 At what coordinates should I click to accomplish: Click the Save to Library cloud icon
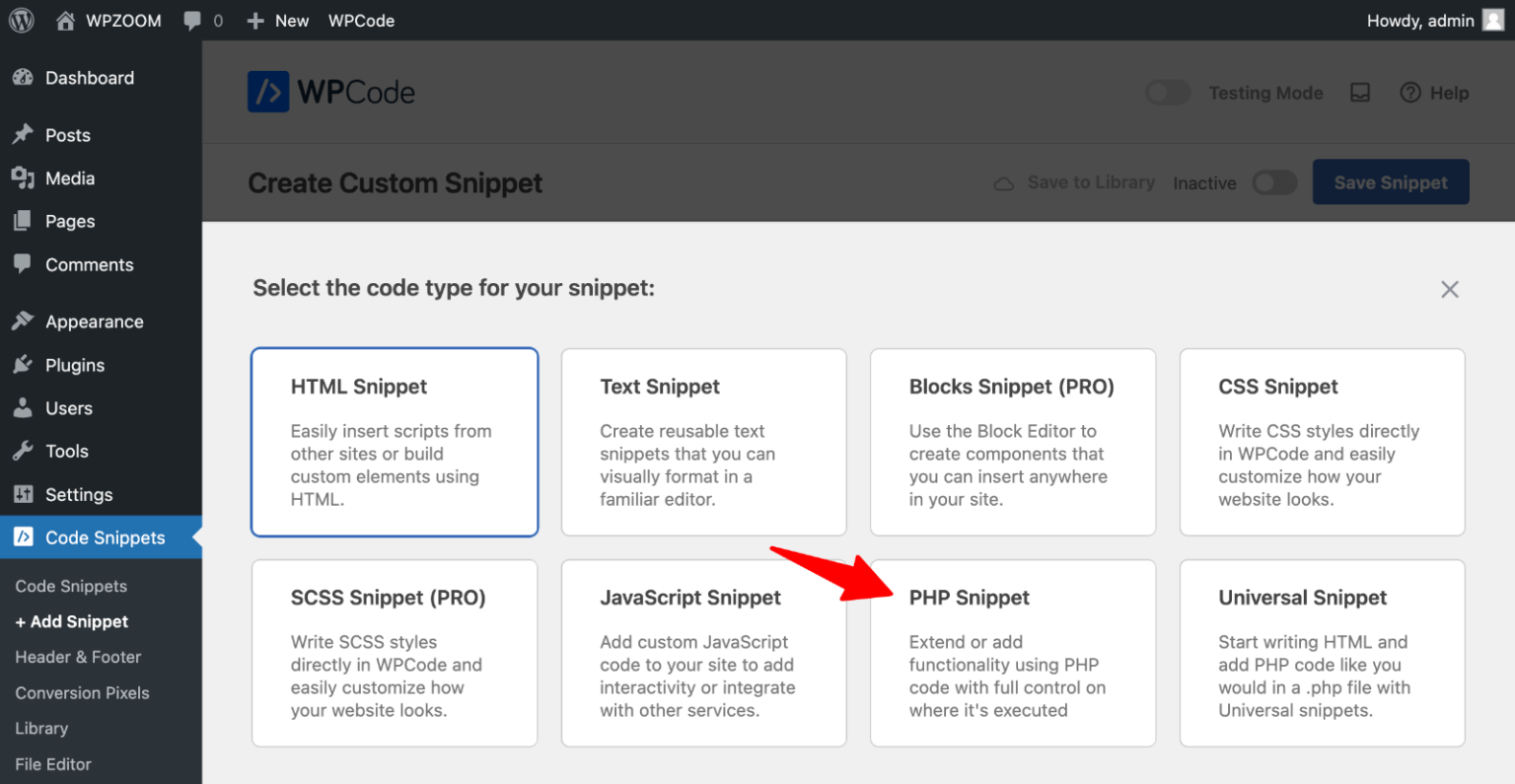point(1004,182)
